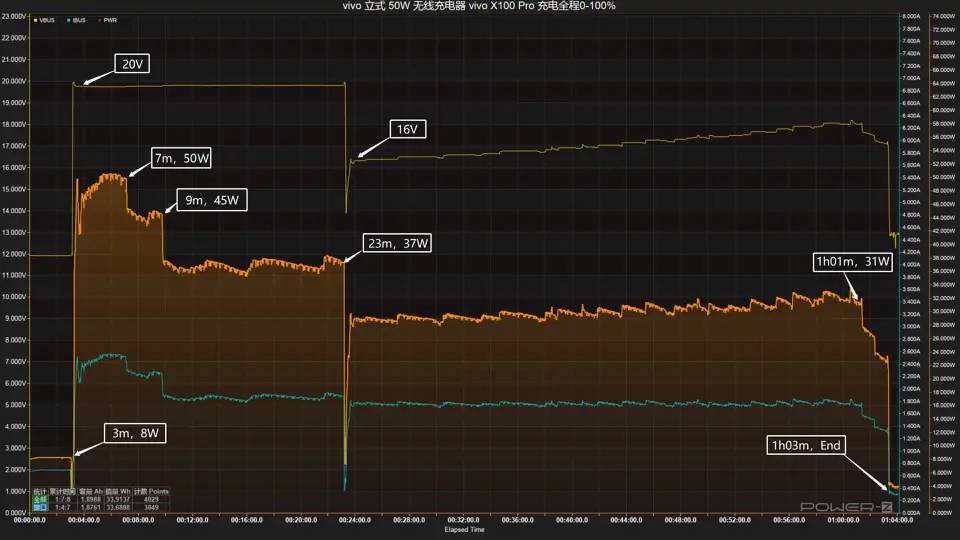Screen dimensions: 960x540
Task: Click the 1:7:8 cumulative time value
Action: coord(62,500)
